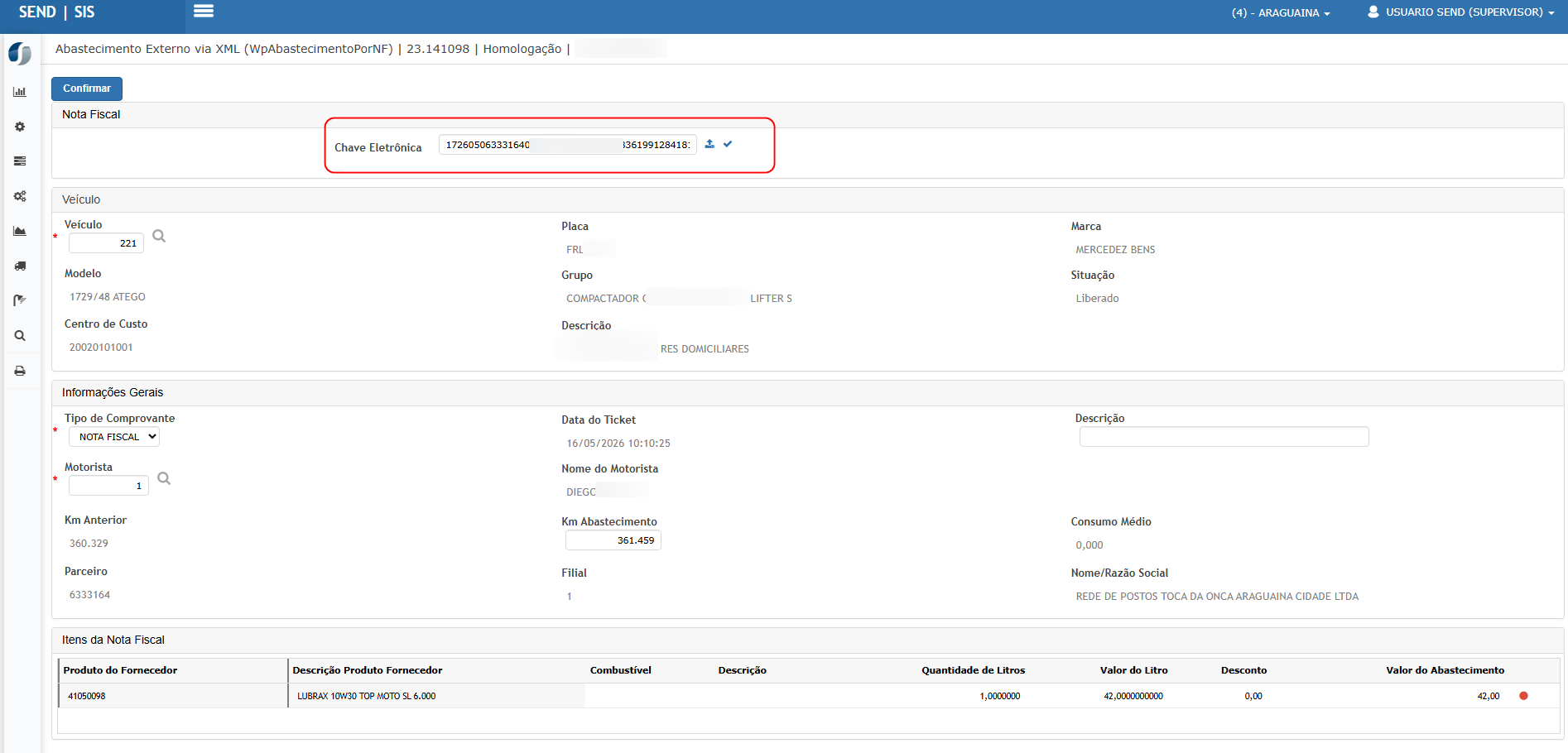
Task: Open the bar chart icon in the sidebar
Action: (20, 92)
